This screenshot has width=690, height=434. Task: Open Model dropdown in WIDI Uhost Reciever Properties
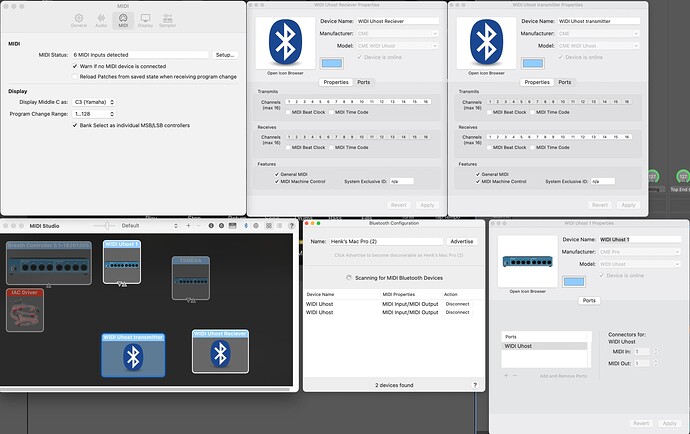[x=397, y=46]
